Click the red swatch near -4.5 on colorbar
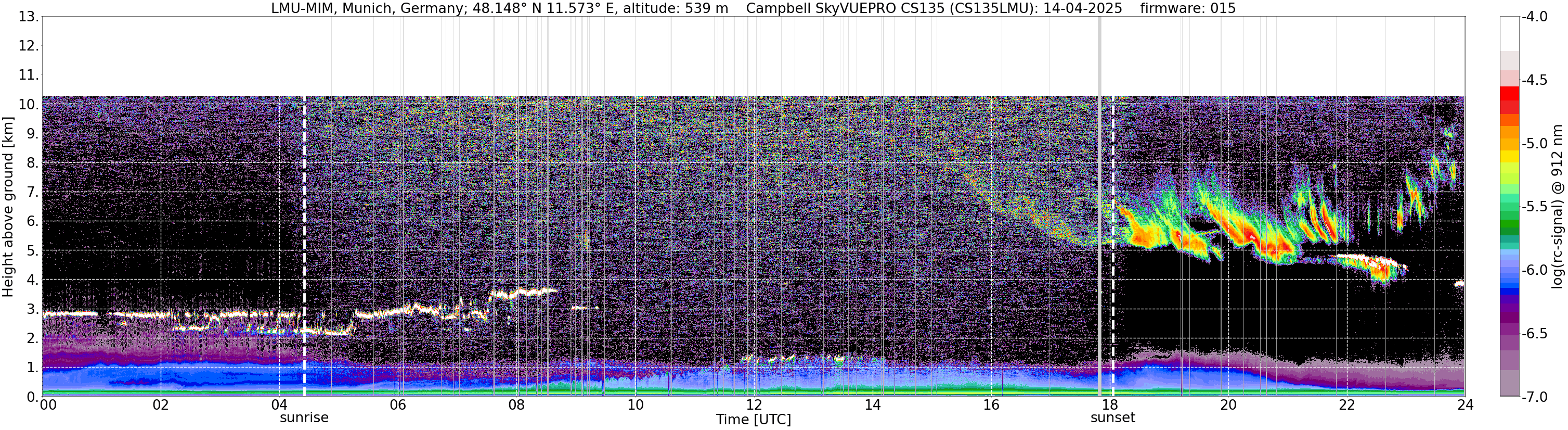Screen dimensions: 1568x430 [x=1510, y=93]
